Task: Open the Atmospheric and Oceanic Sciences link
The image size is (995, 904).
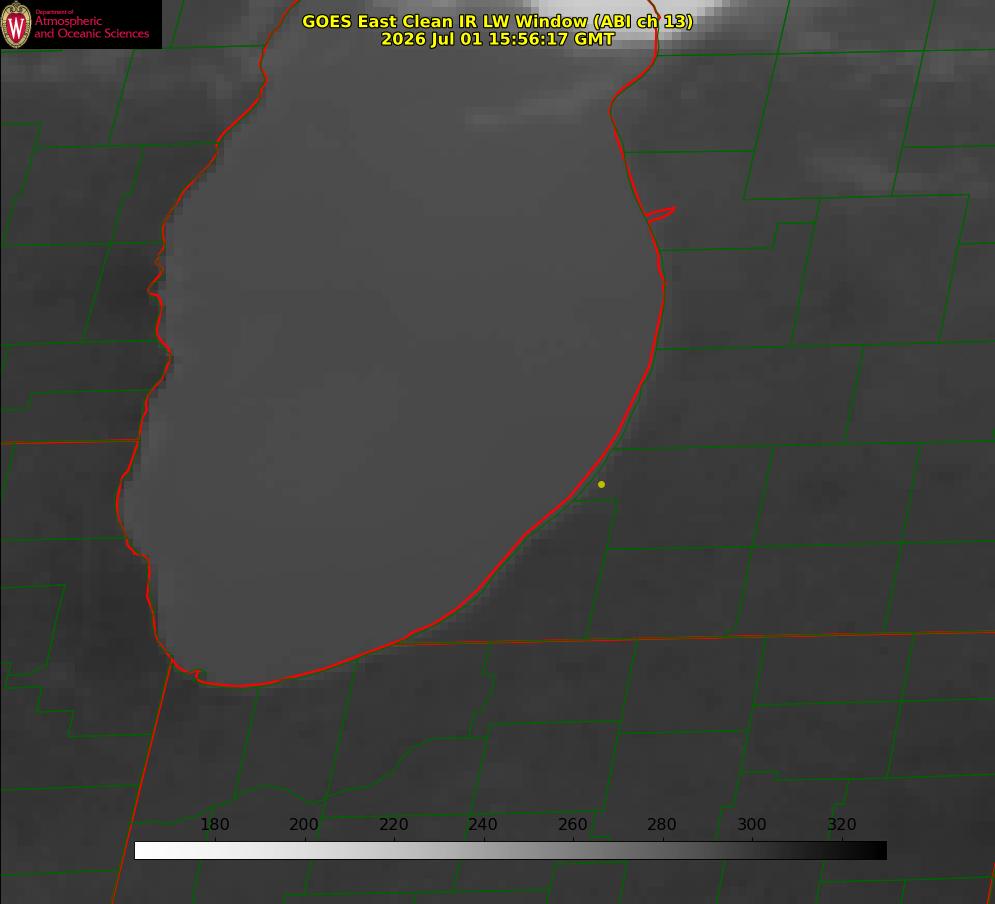Action: tap(91, 27)
